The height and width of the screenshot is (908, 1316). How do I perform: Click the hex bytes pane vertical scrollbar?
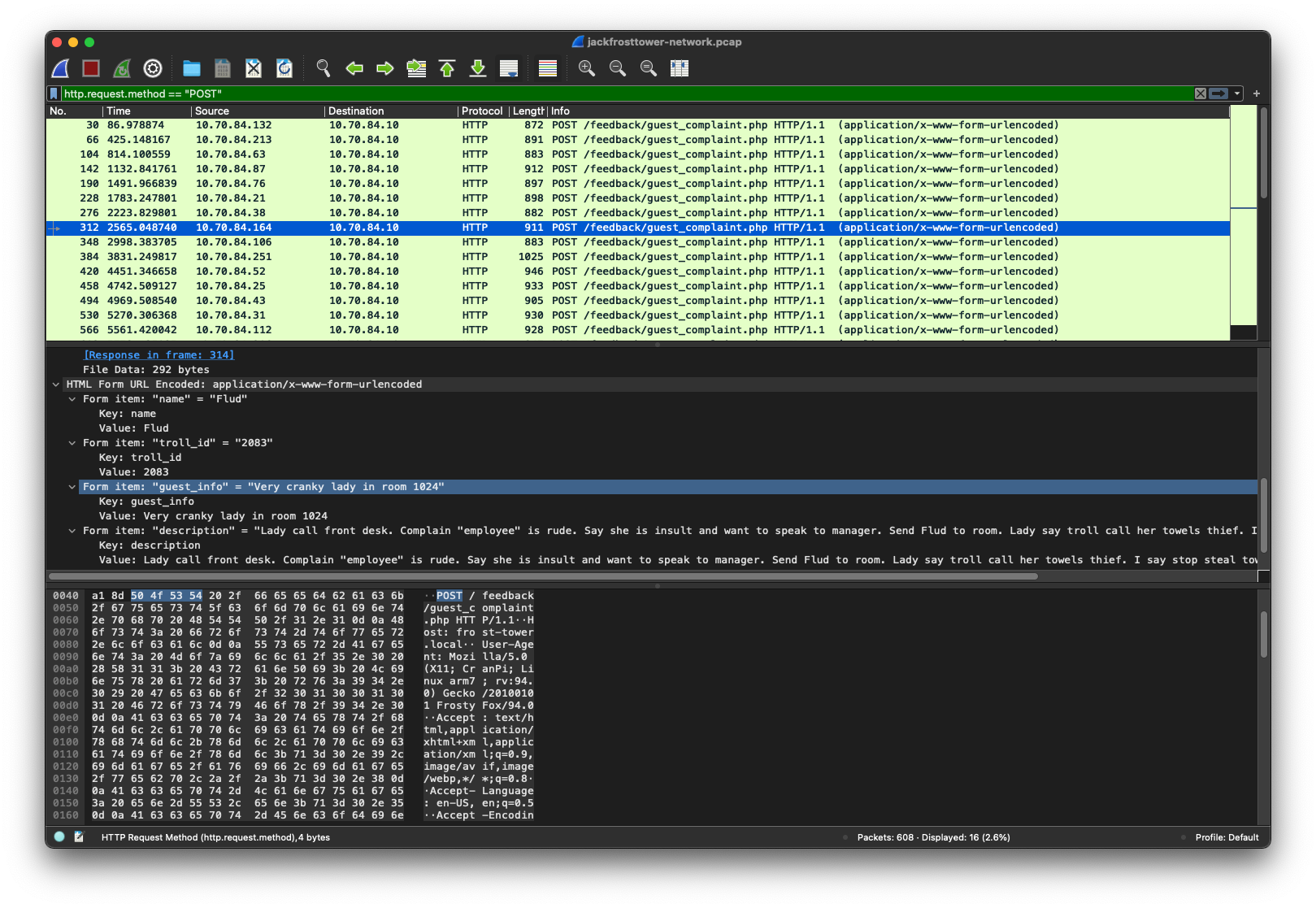[1264, 634]
